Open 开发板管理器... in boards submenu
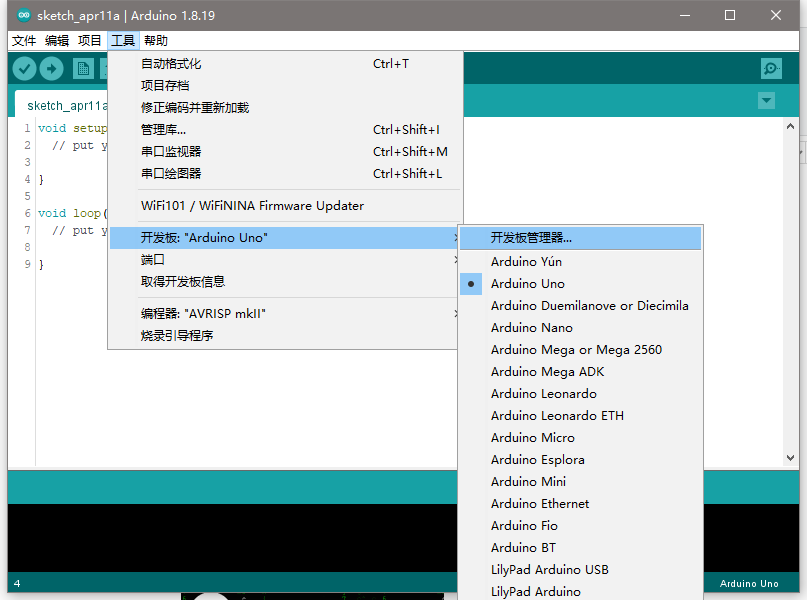 581,238
